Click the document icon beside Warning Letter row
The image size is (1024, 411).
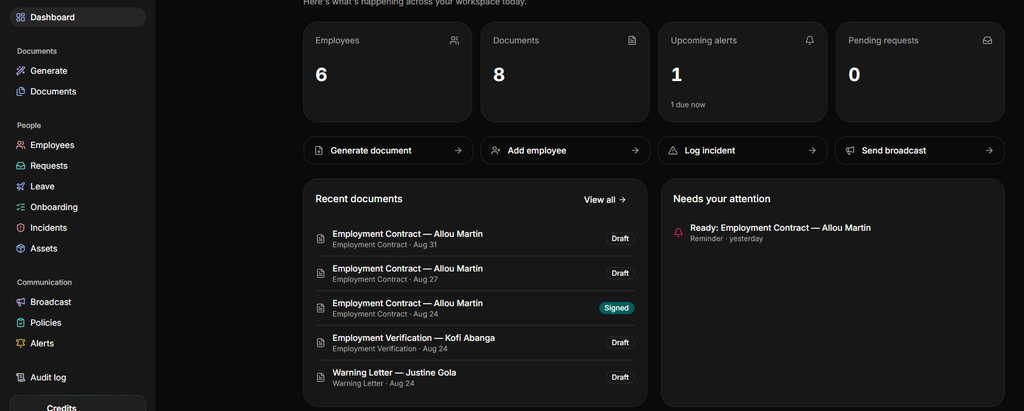pyautogui.click(x=321, y=378)
